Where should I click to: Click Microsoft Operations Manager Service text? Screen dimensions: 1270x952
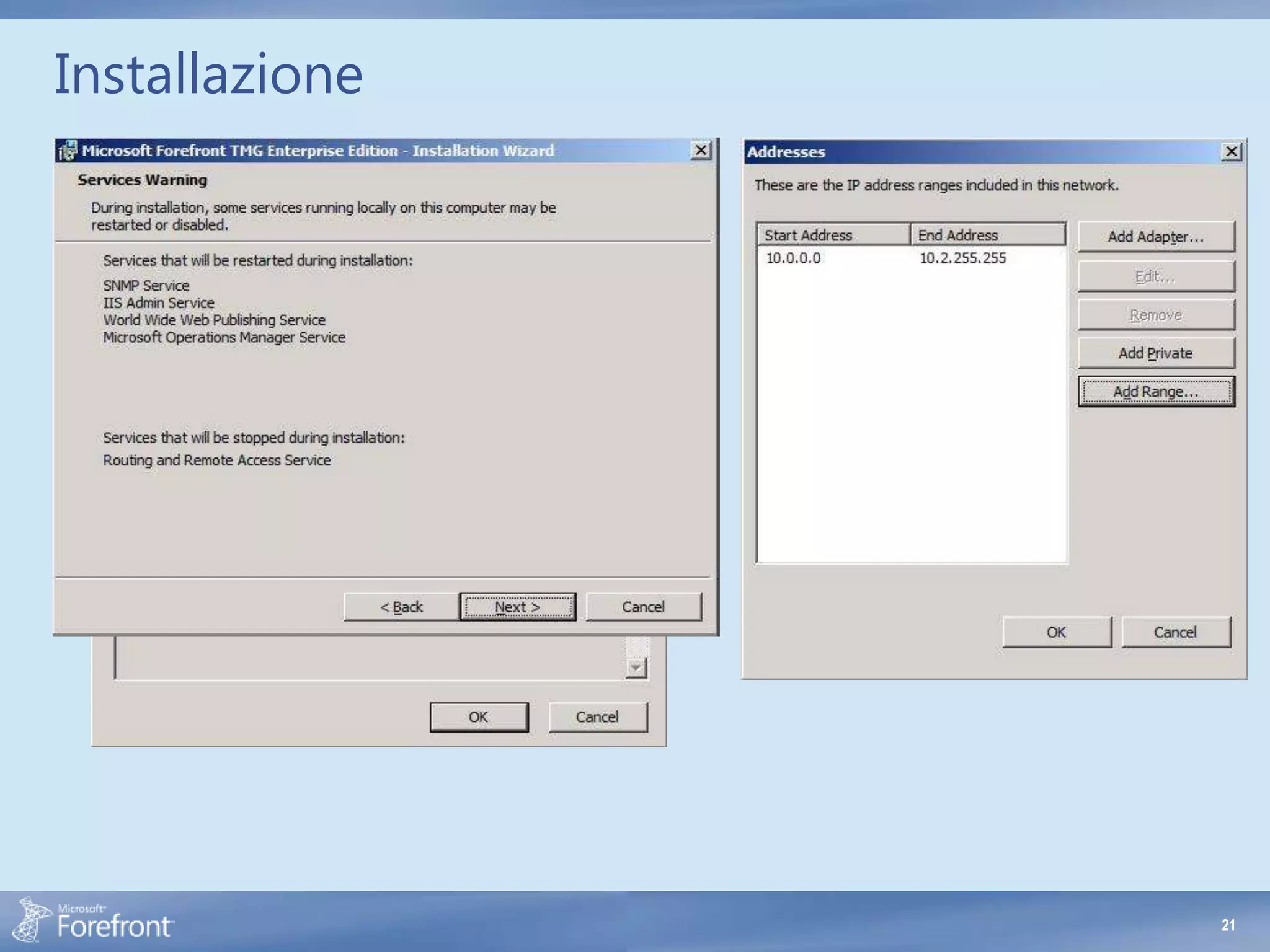tap(224, 337)
